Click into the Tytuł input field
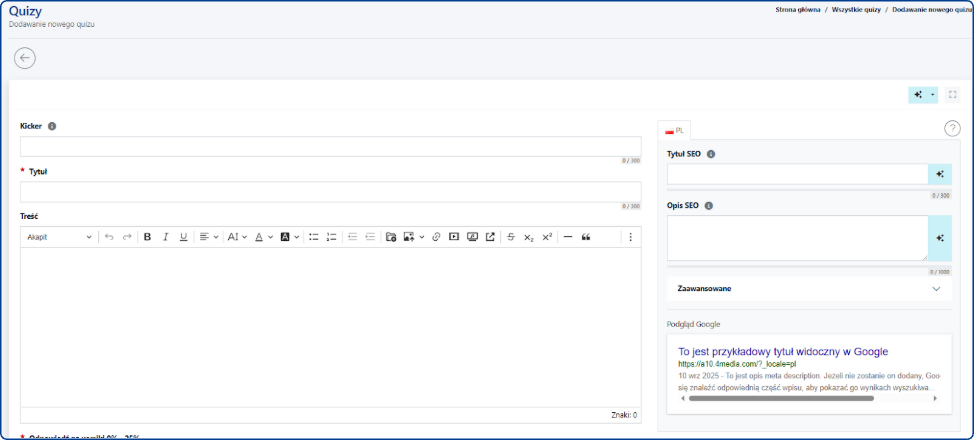The height and width of the screenshot is (440, 974). click(330, 191)
